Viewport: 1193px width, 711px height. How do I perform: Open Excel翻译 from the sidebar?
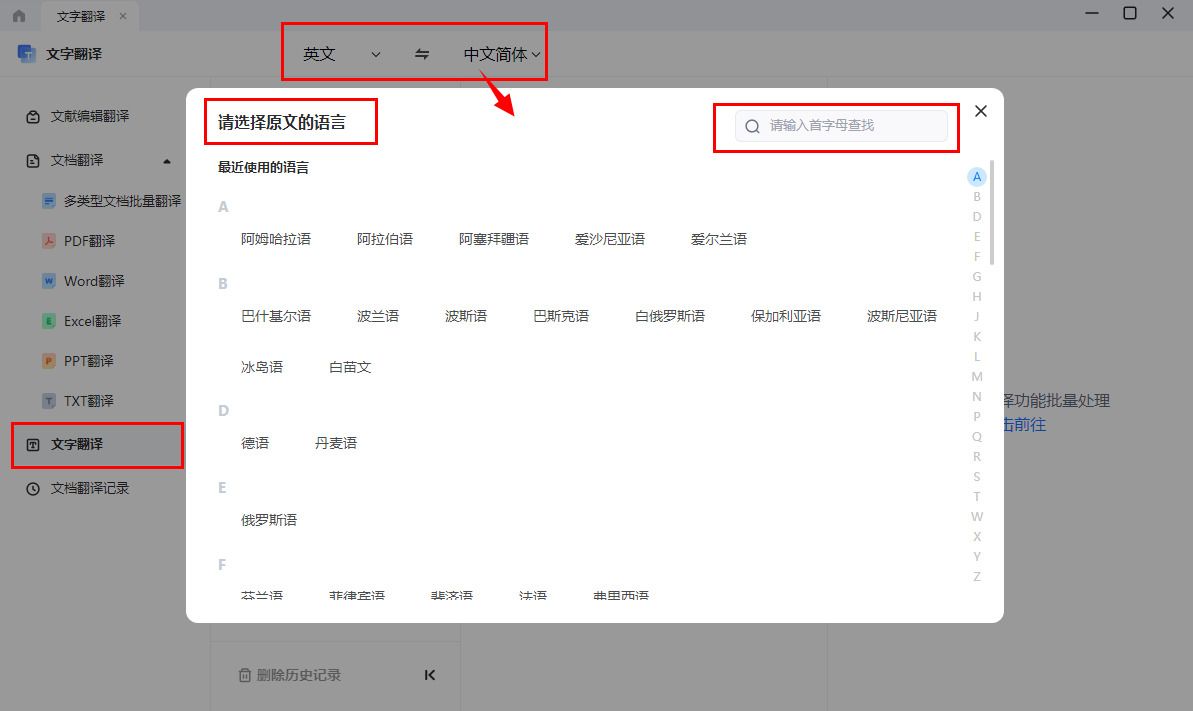click(92, 320)
